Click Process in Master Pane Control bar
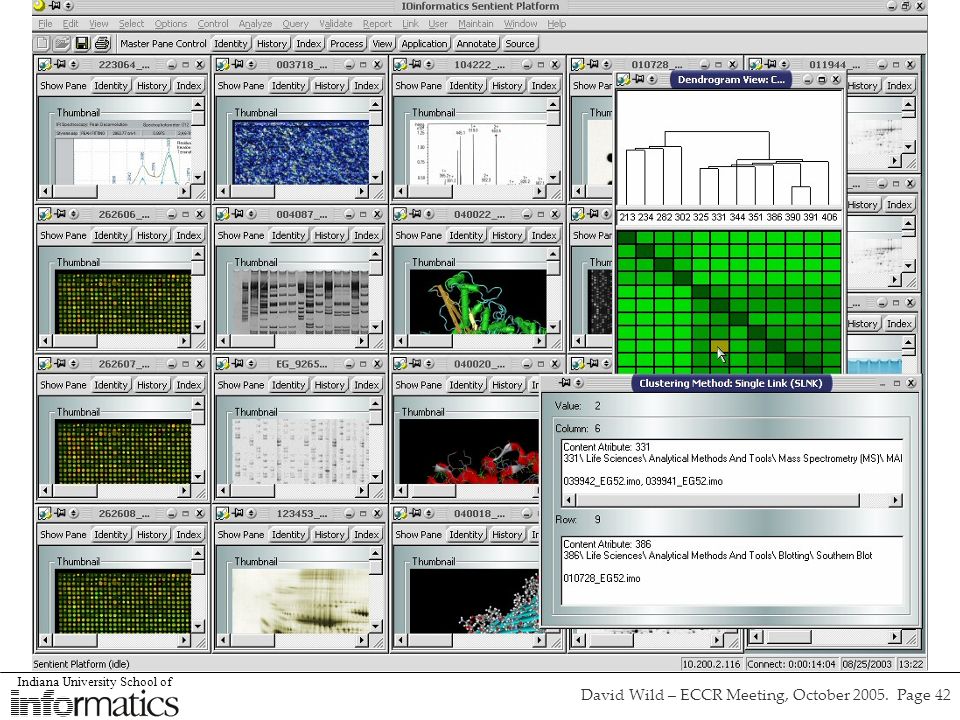Image resolution: width=960 pixels, height=720 pixels. click(347, 43)
